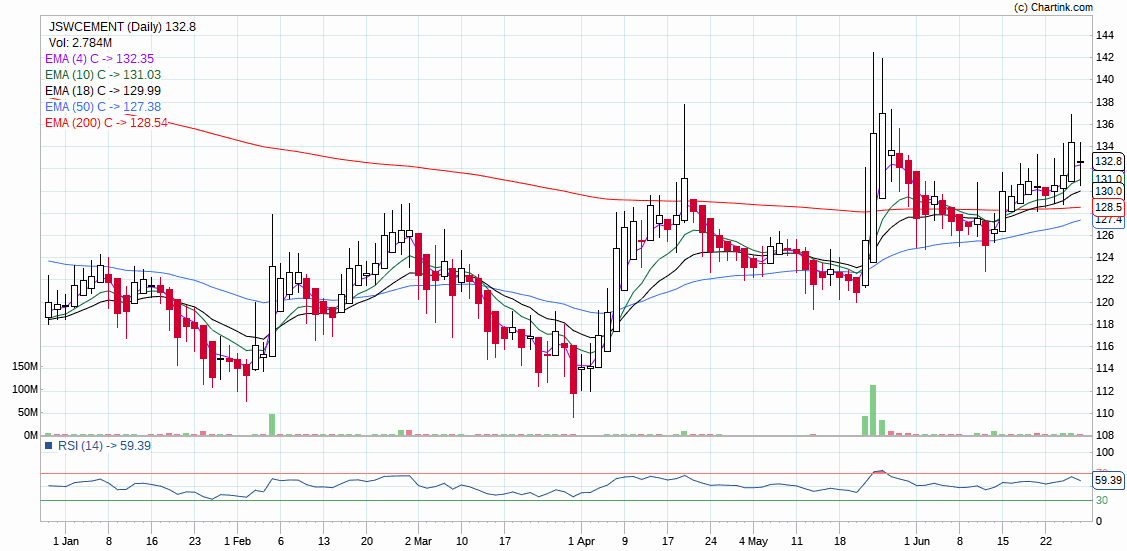The height and width of the screenshot is (551, 1127).
Task: Click the JSWCEMENT (Daily) 132.8 title text
Action: (x=122, y=27)
